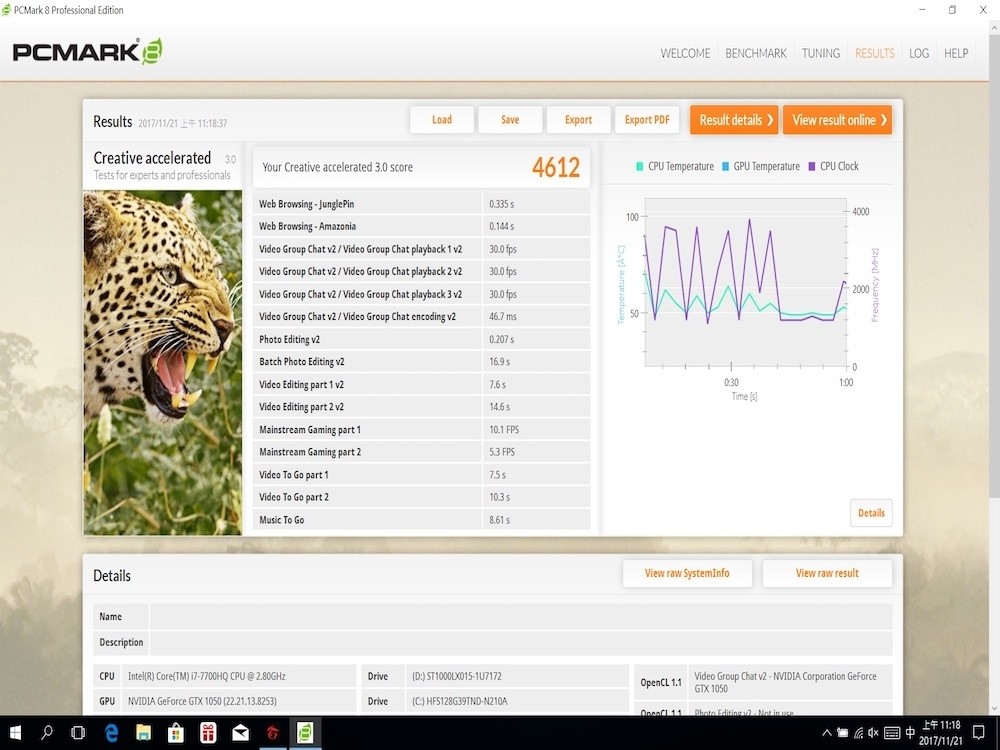Click the Task View icon
The width and height of the screenshot is (1000, 750).
point(78,733)
